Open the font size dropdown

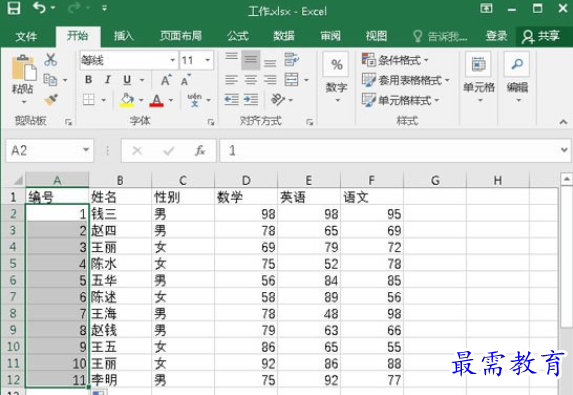(207, 60)
